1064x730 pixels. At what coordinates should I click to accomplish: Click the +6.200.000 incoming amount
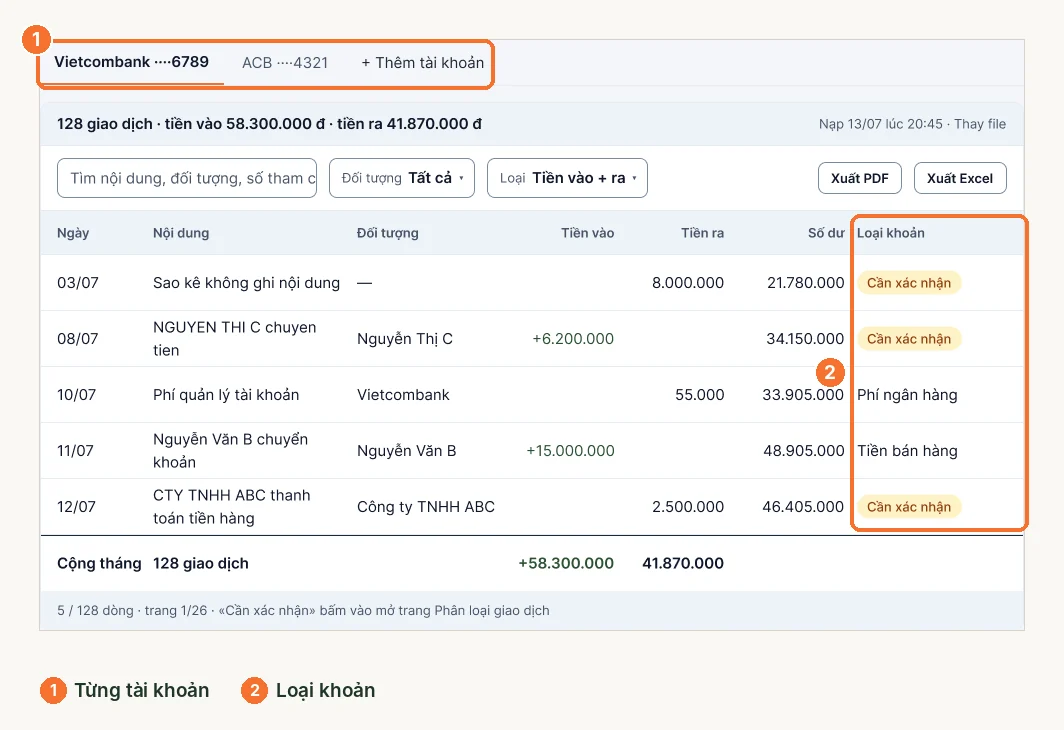tap(573, 339)
